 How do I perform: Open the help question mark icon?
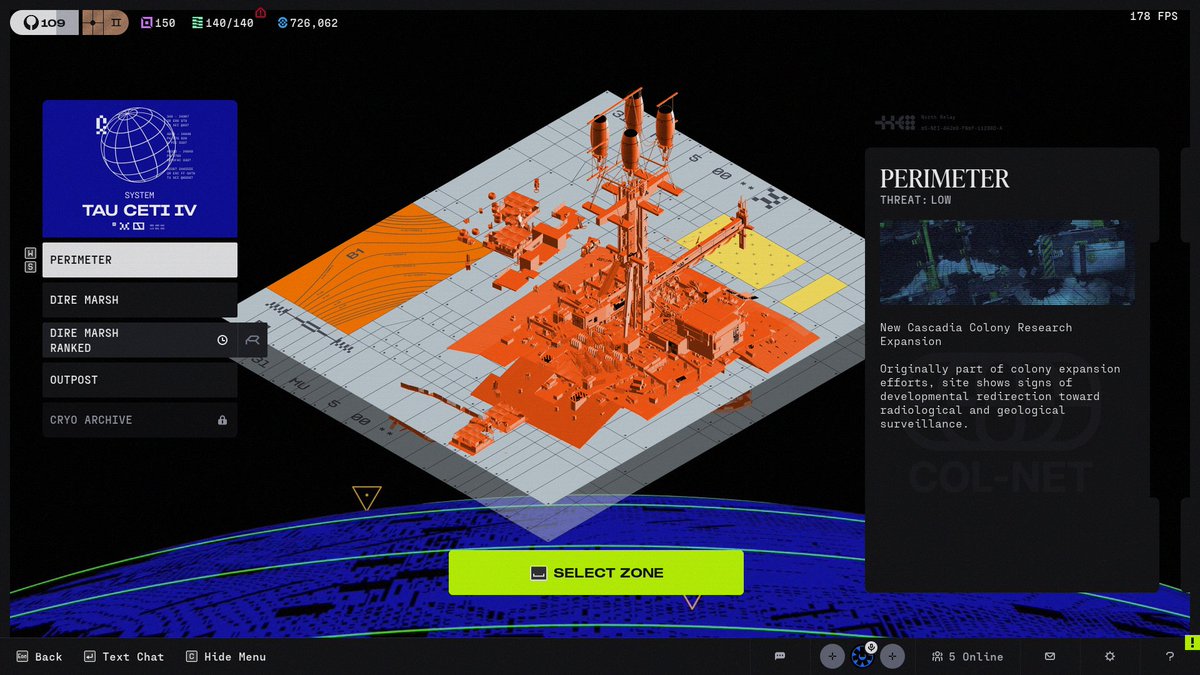click(1170, 657)
